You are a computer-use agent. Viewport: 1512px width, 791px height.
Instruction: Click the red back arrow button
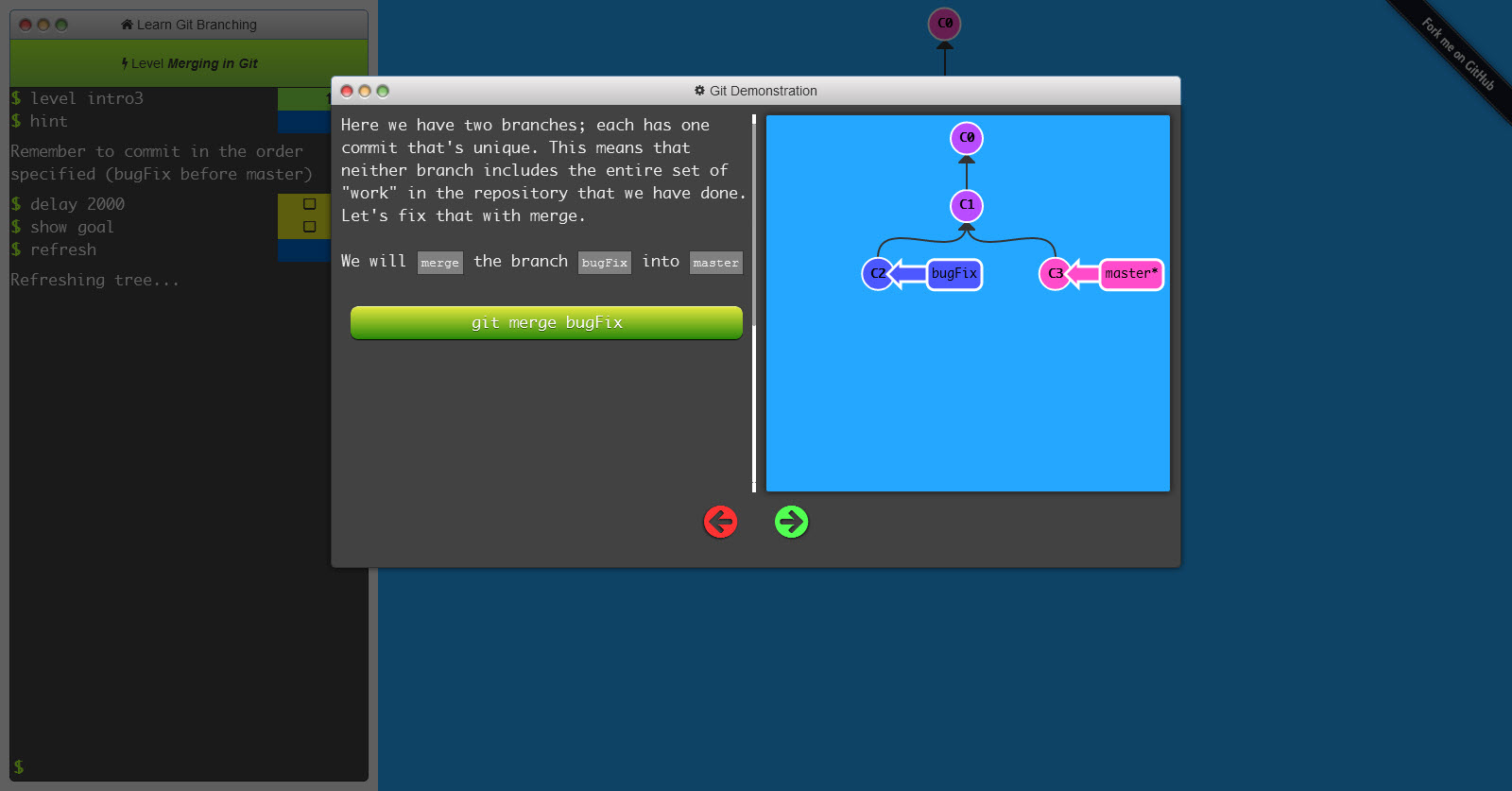click(720, 522)
